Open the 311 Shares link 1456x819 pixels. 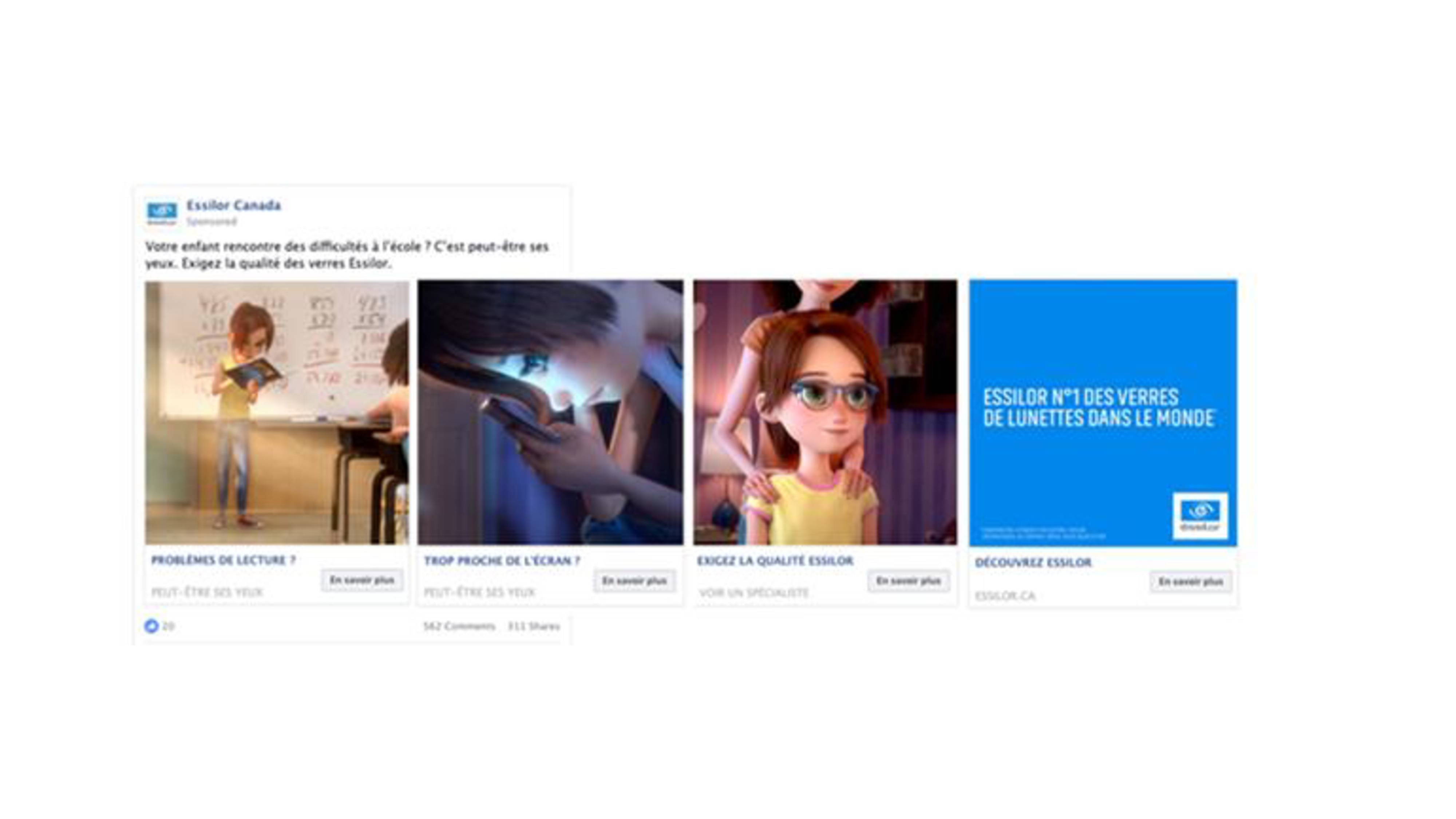[534, 626]
